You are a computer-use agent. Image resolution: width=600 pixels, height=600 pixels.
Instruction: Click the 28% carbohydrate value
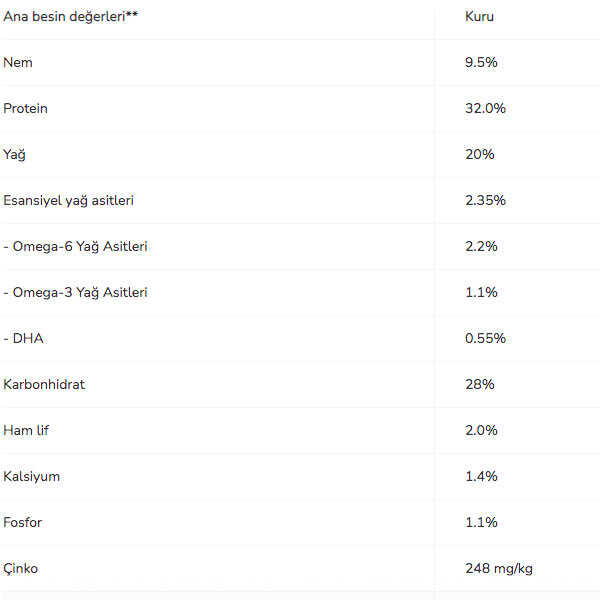pos(480,384)
